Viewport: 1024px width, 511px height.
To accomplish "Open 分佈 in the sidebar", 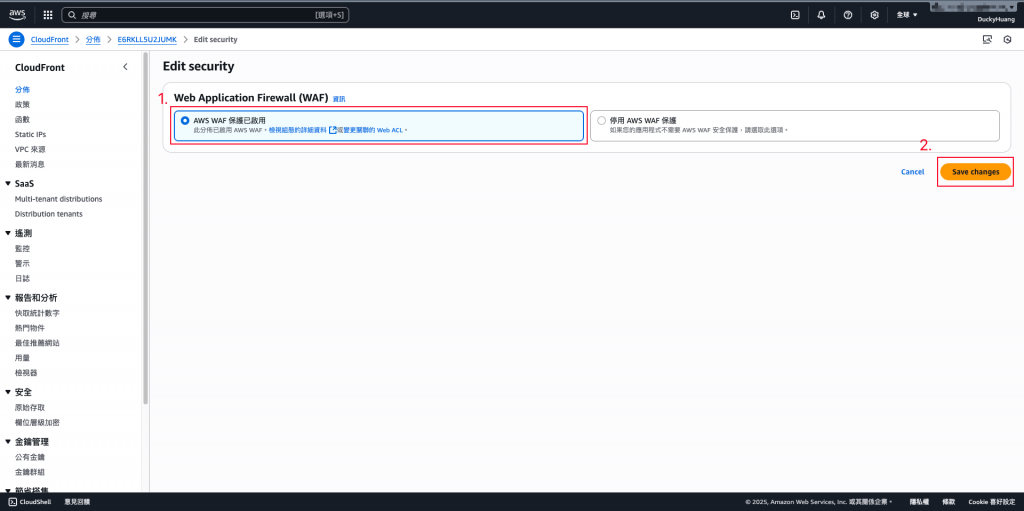I will [x=22, y=90].
